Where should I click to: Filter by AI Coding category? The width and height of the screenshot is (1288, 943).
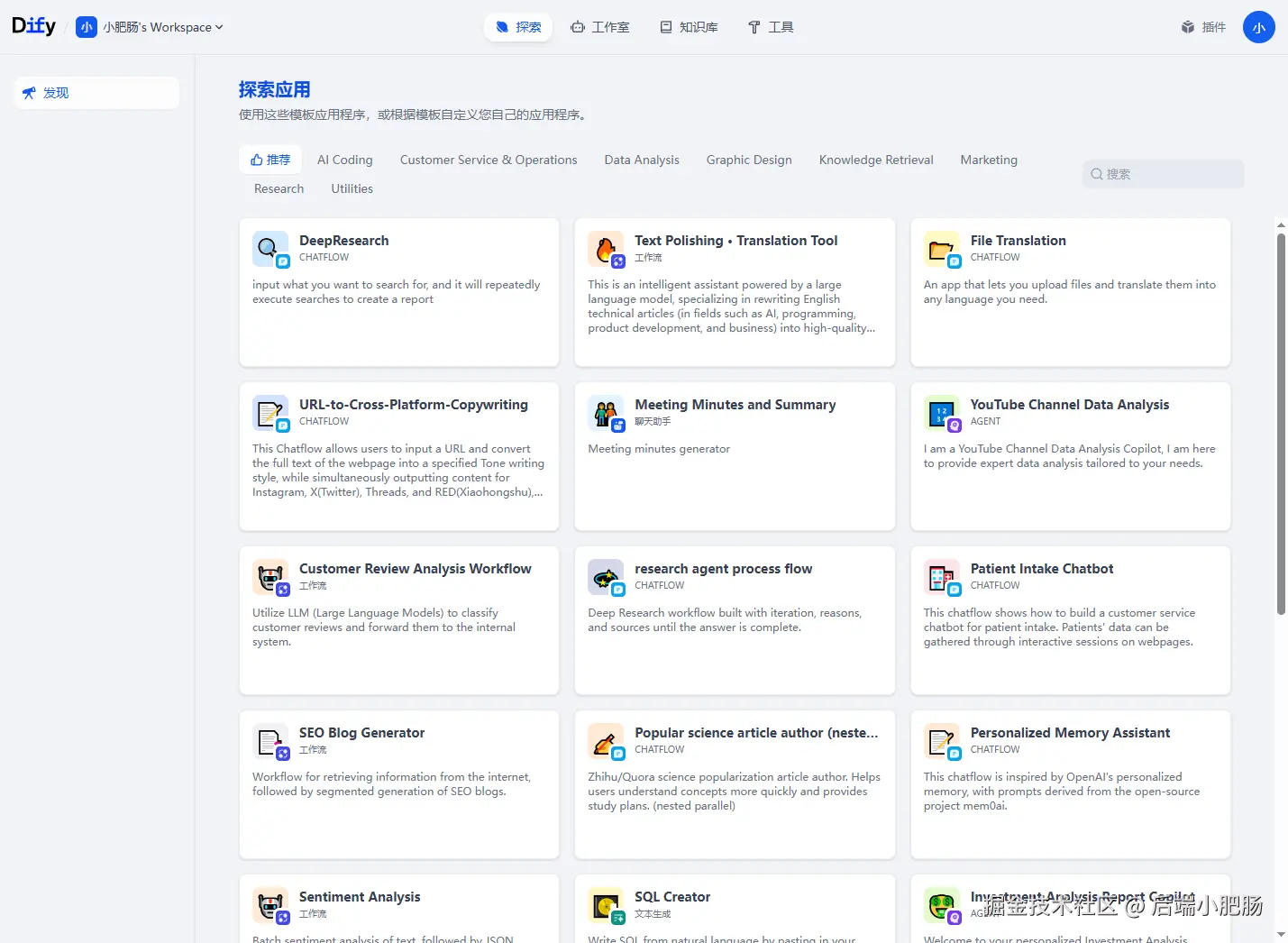click(345, 160)
